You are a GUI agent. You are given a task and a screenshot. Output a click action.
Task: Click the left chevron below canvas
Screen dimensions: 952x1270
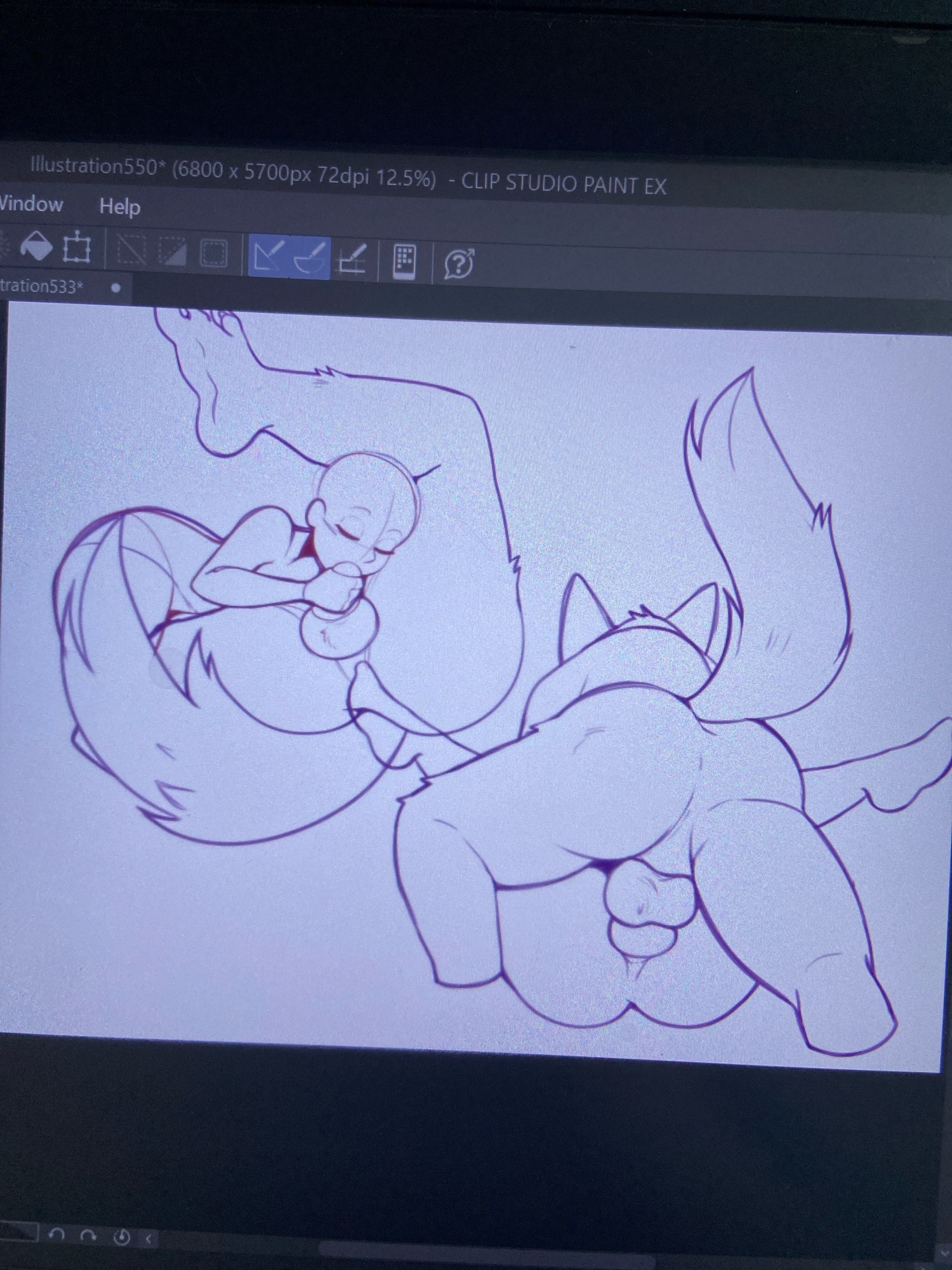tap(149, 1238)
